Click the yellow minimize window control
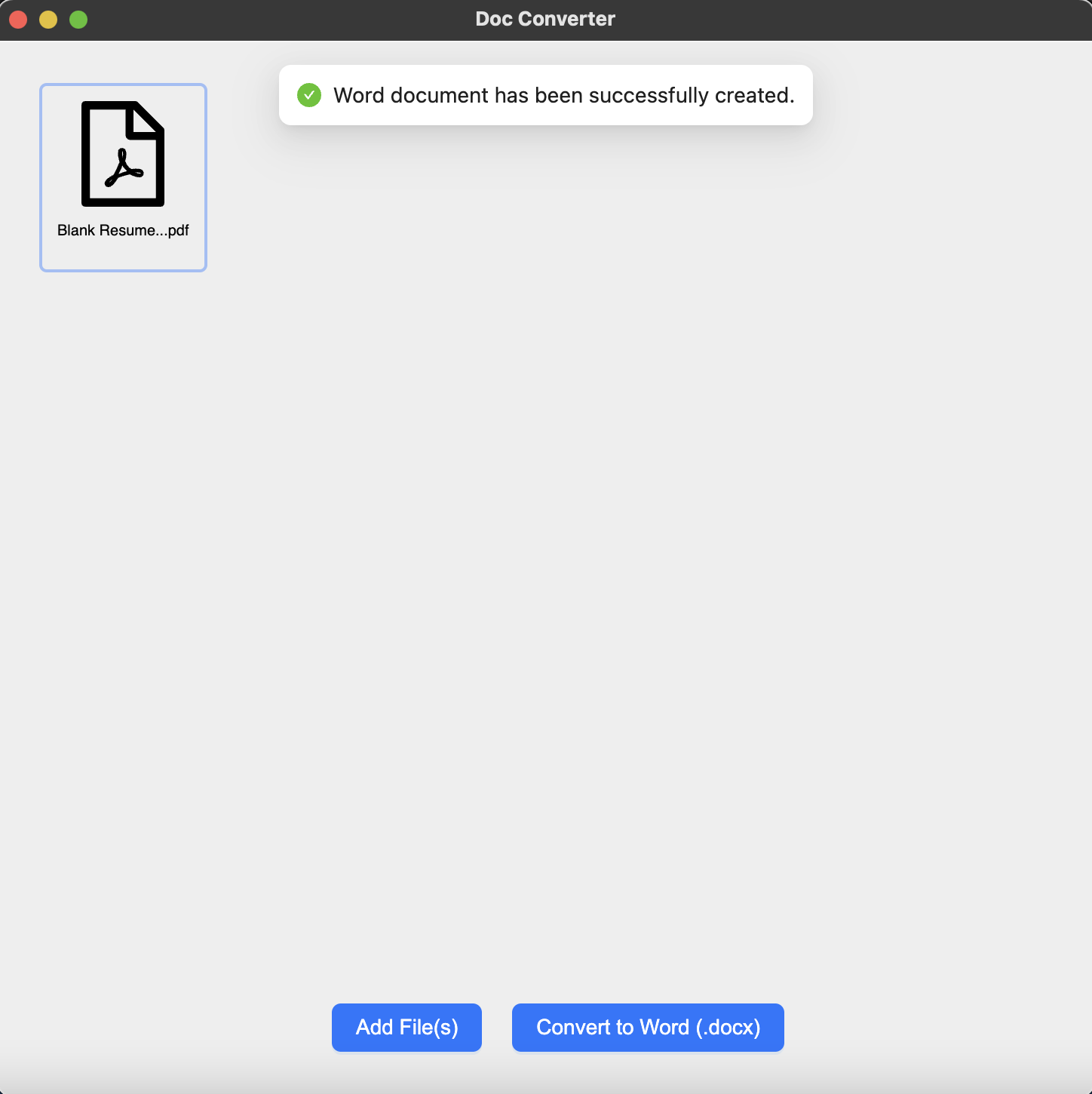 48,19
